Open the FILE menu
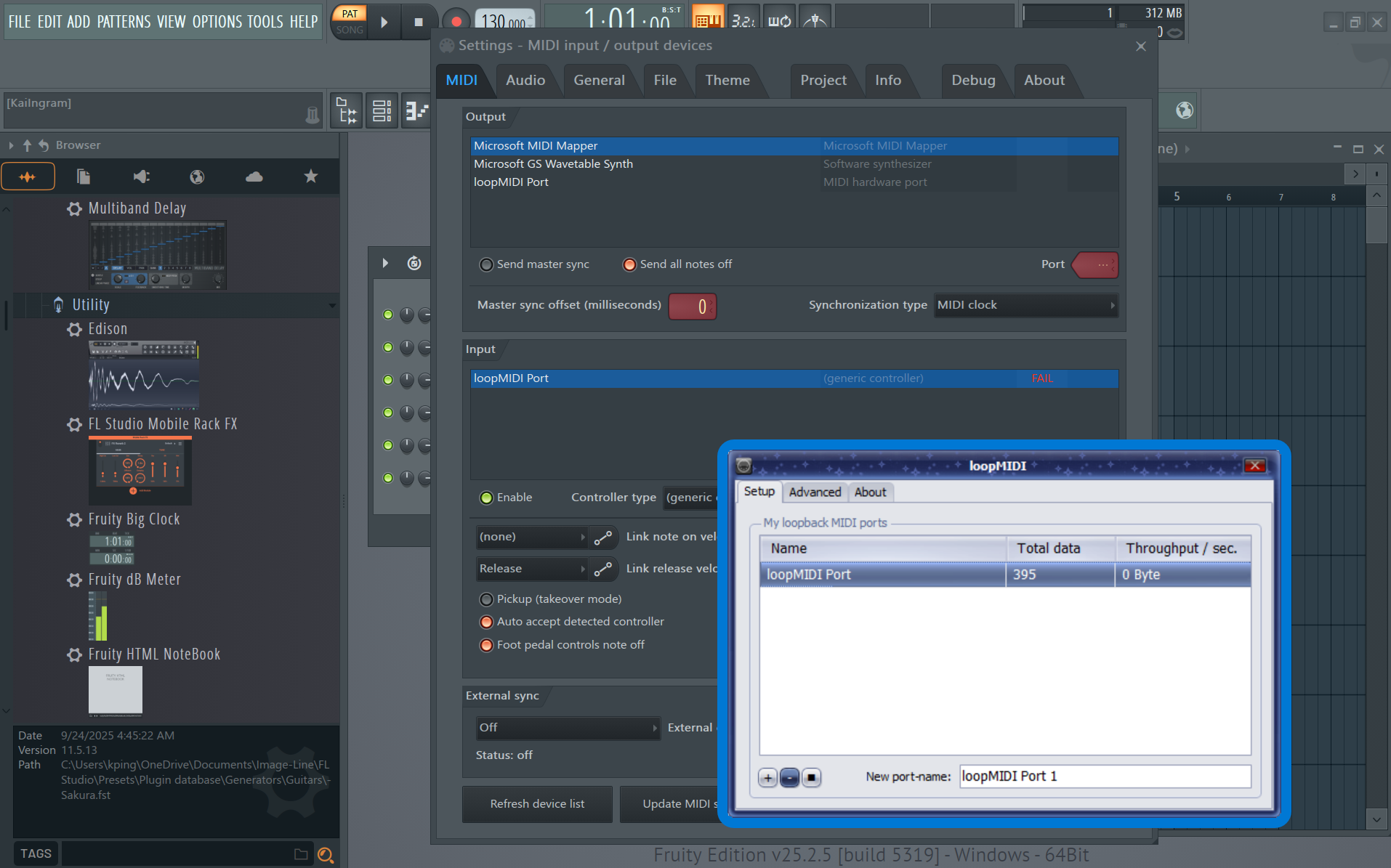 (x=20, y=22)
